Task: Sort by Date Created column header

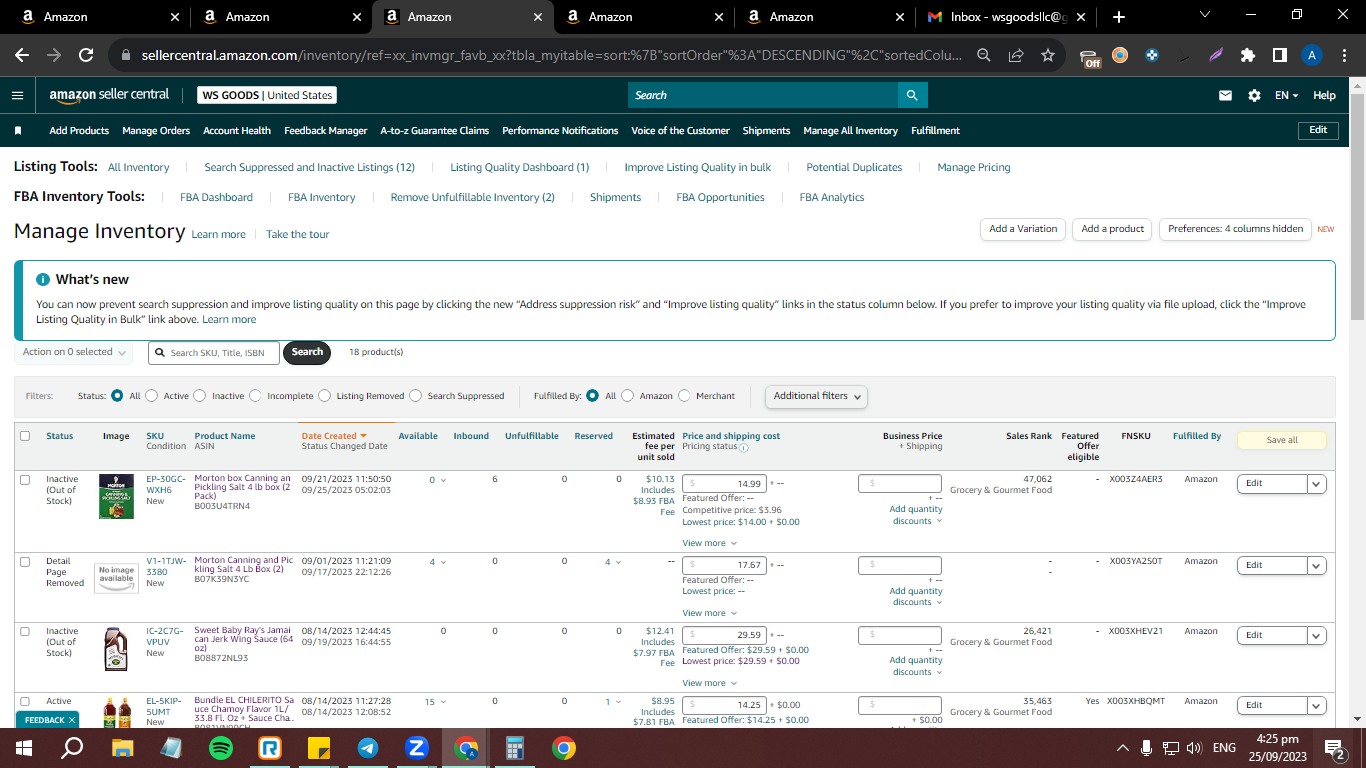Action: tap(334, 436)
